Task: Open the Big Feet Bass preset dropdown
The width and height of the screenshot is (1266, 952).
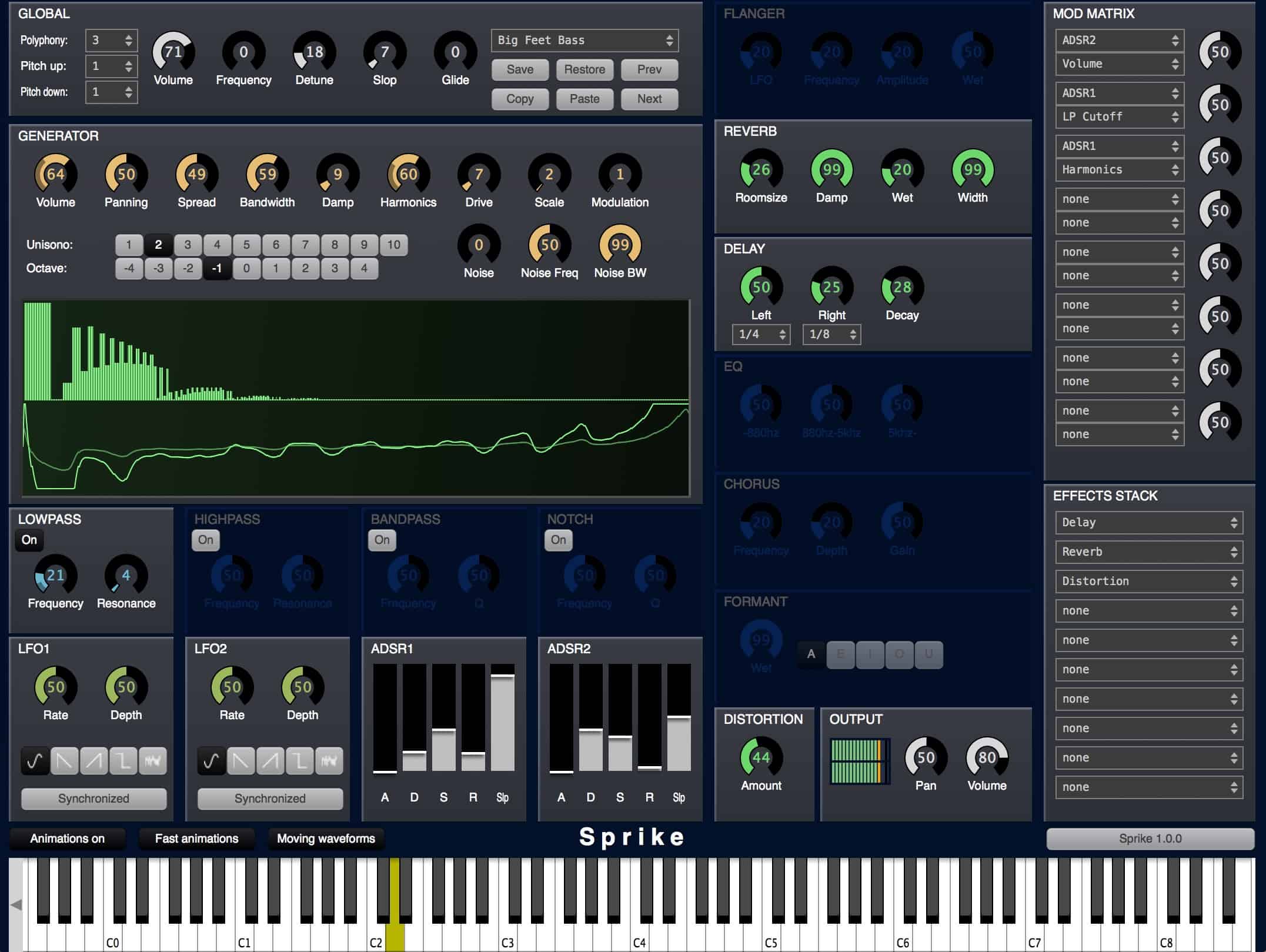Action: 584,40
